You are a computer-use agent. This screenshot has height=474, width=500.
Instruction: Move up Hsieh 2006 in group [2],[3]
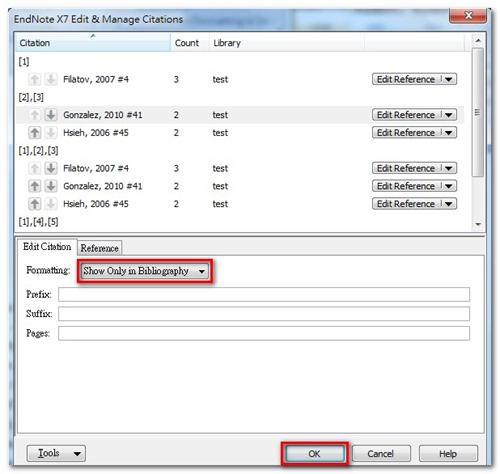(34, 133)
